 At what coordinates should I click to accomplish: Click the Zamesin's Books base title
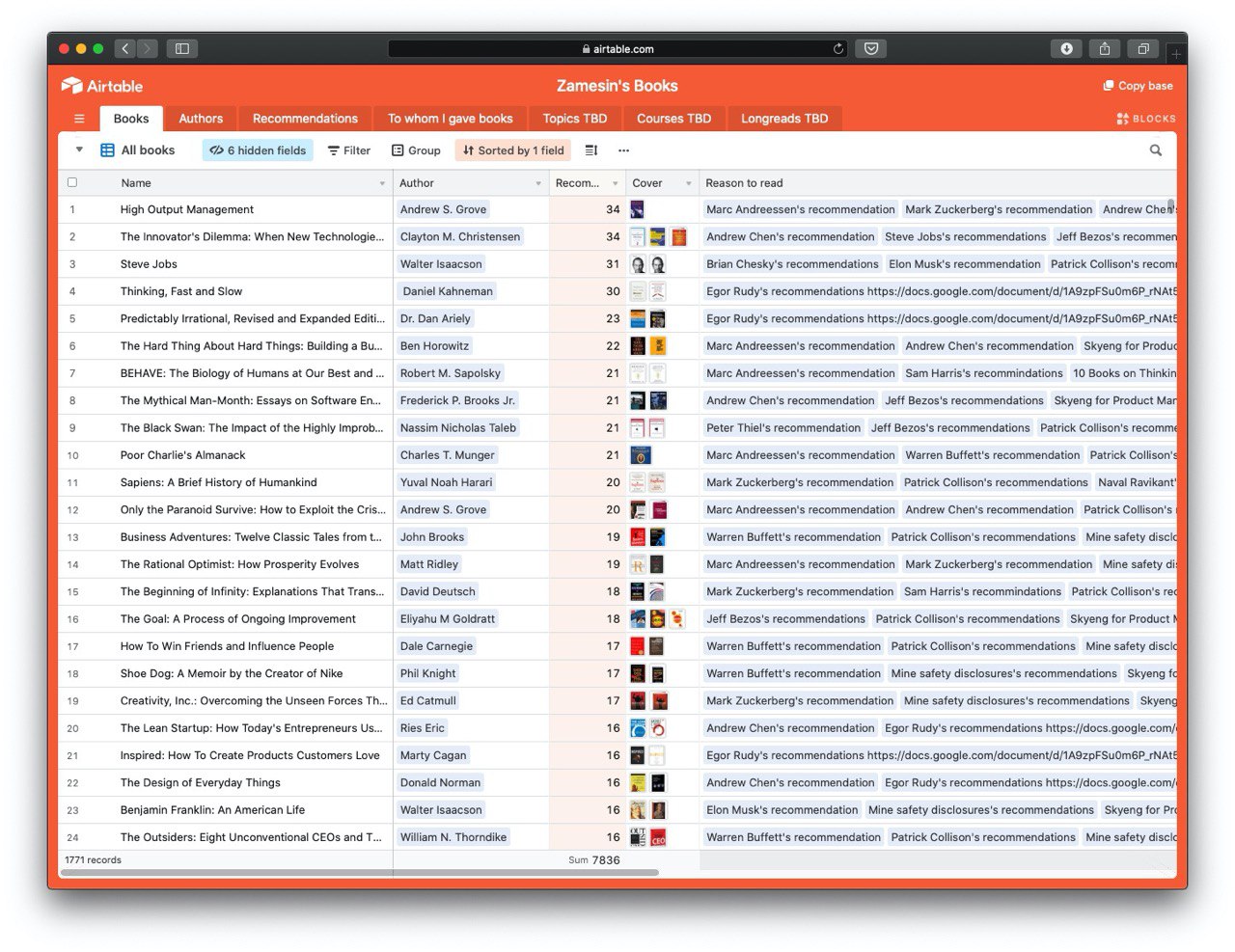coord(617,86)
